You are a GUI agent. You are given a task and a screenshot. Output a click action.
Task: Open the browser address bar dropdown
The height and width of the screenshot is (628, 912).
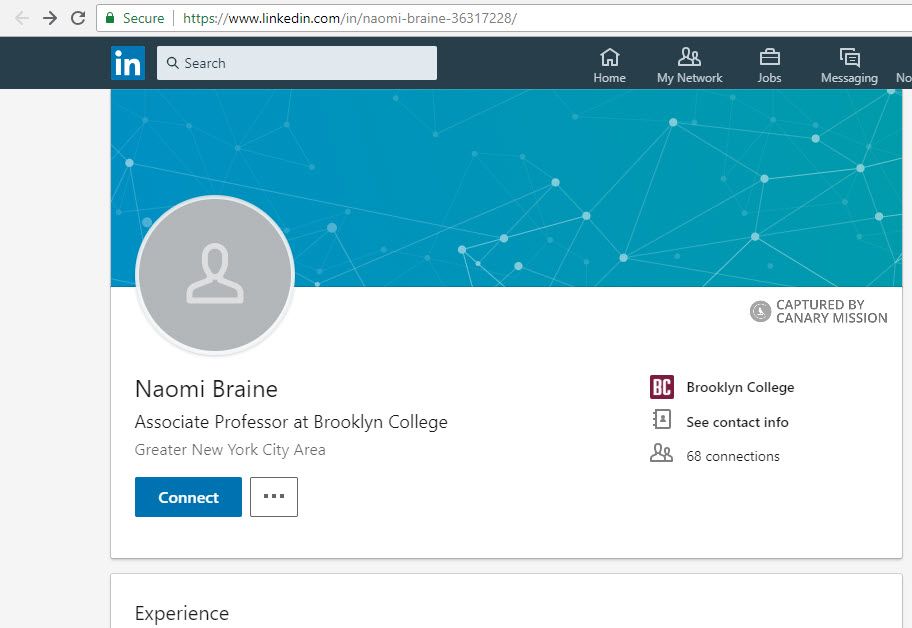[350, 17]
